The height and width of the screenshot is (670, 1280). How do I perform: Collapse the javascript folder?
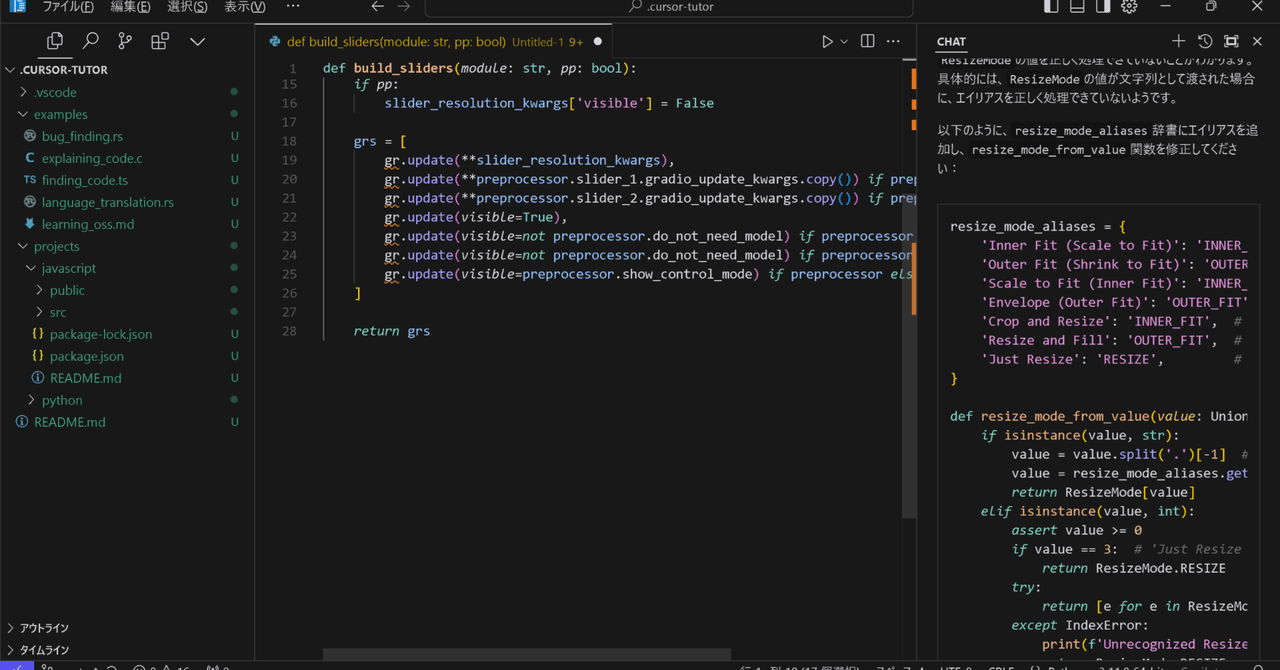pyautogui.click(x=69, y=268)
